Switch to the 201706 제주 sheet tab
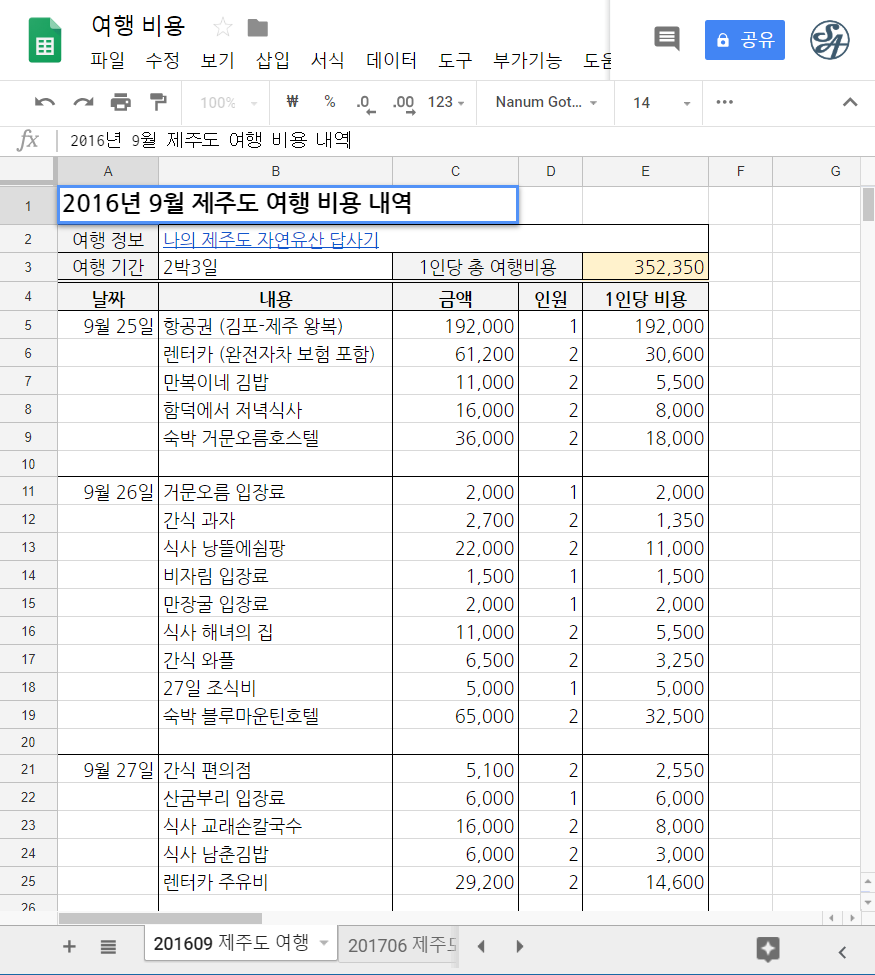The width and height of the screenshot is (875, 975). pyautogui.click(x=402, y=945)
